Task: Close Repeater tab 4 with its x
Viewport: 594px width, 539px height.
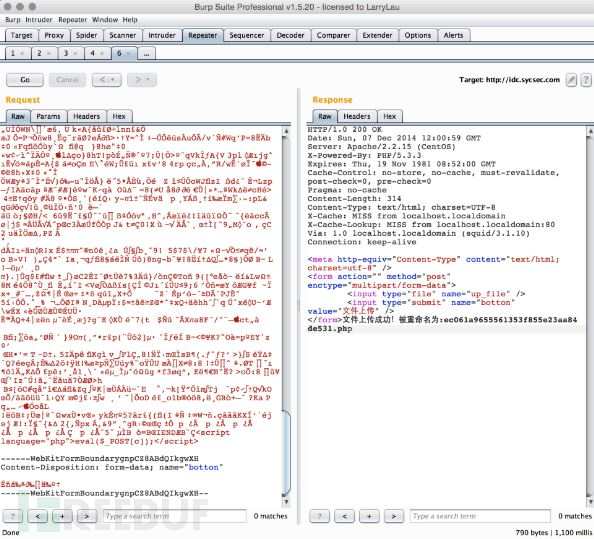Action: 102,54
